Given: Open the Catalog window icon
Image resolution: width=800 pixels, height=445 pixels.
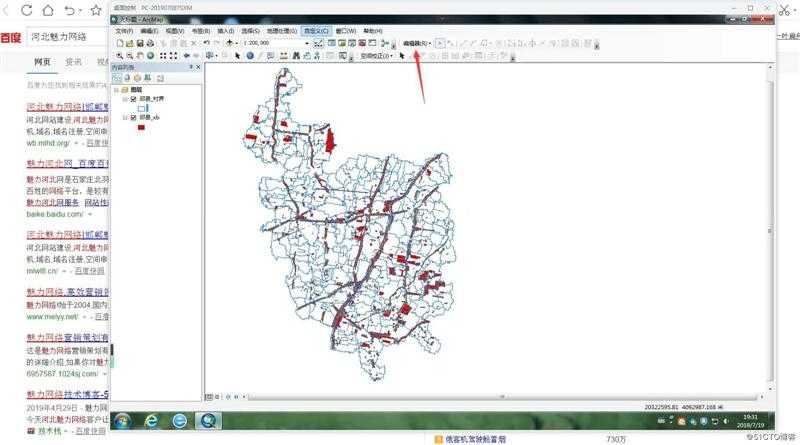Looking at the screenshot, I should point(342,43).
